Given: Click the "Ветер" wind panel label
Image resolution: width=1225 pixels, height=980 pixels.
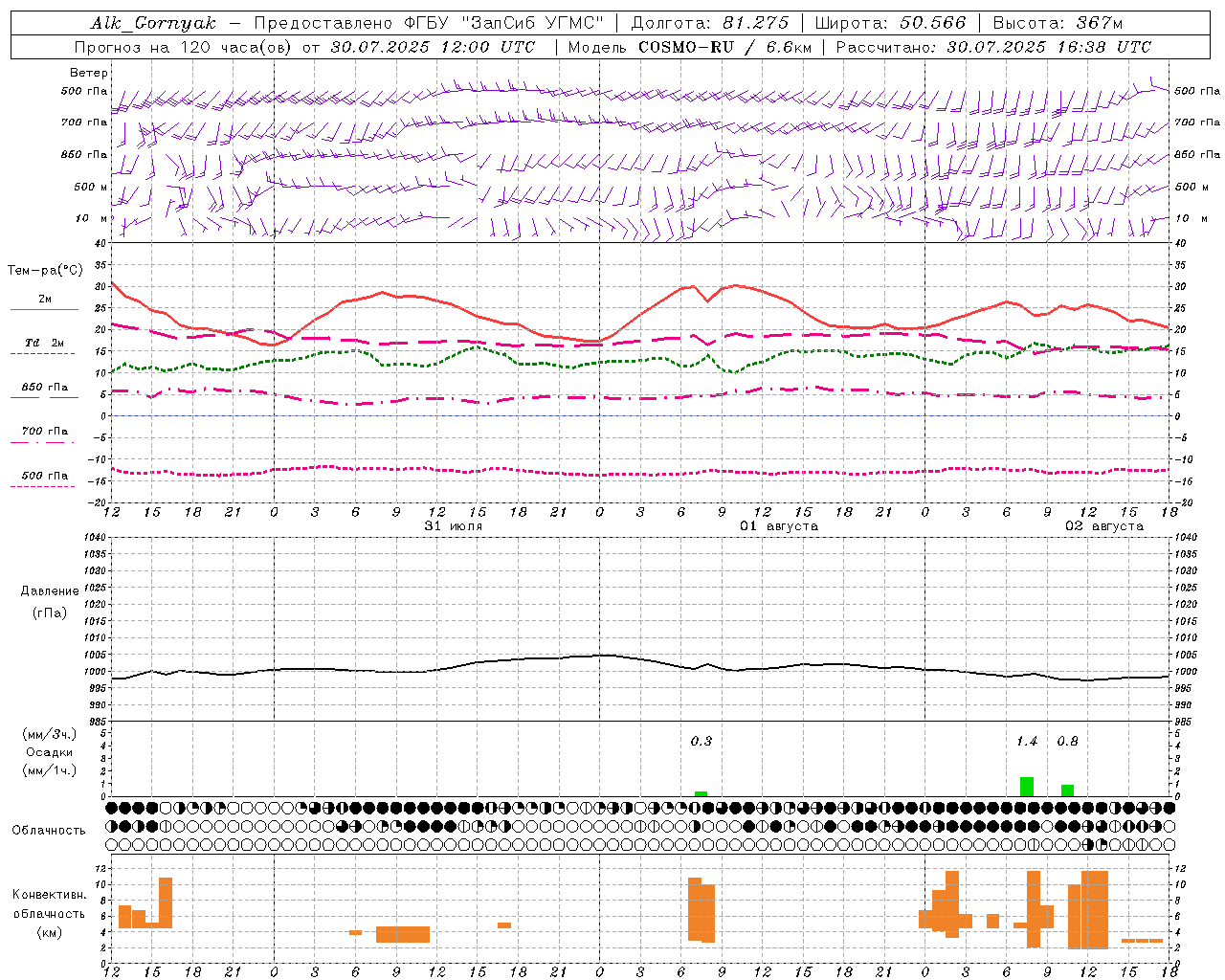Looking at the screenshot, I should pyautogui.click(x=89, y=73).
